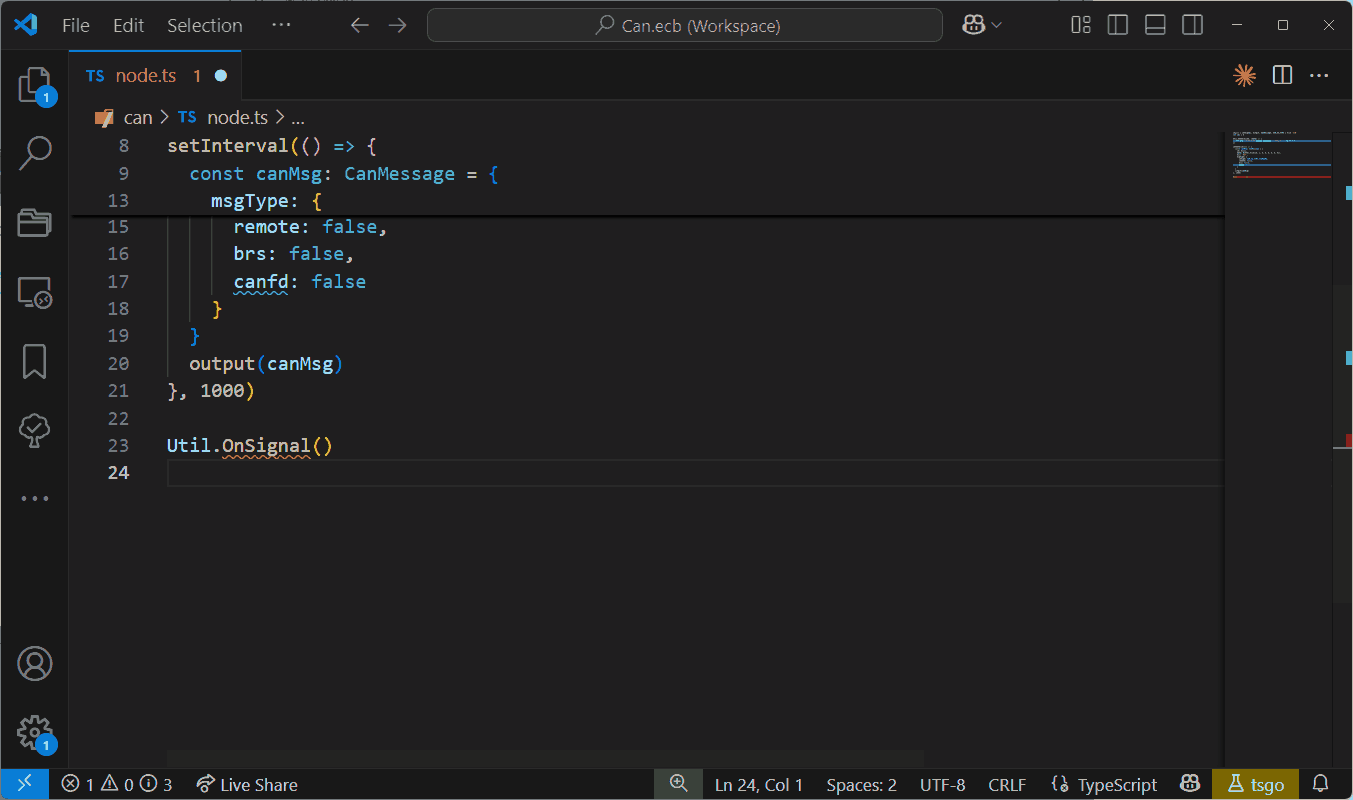Image resolution: width=1353 pixels, height=800 pixels.
Task: Open editor More Actions ellipsis
Action: 1319,75
